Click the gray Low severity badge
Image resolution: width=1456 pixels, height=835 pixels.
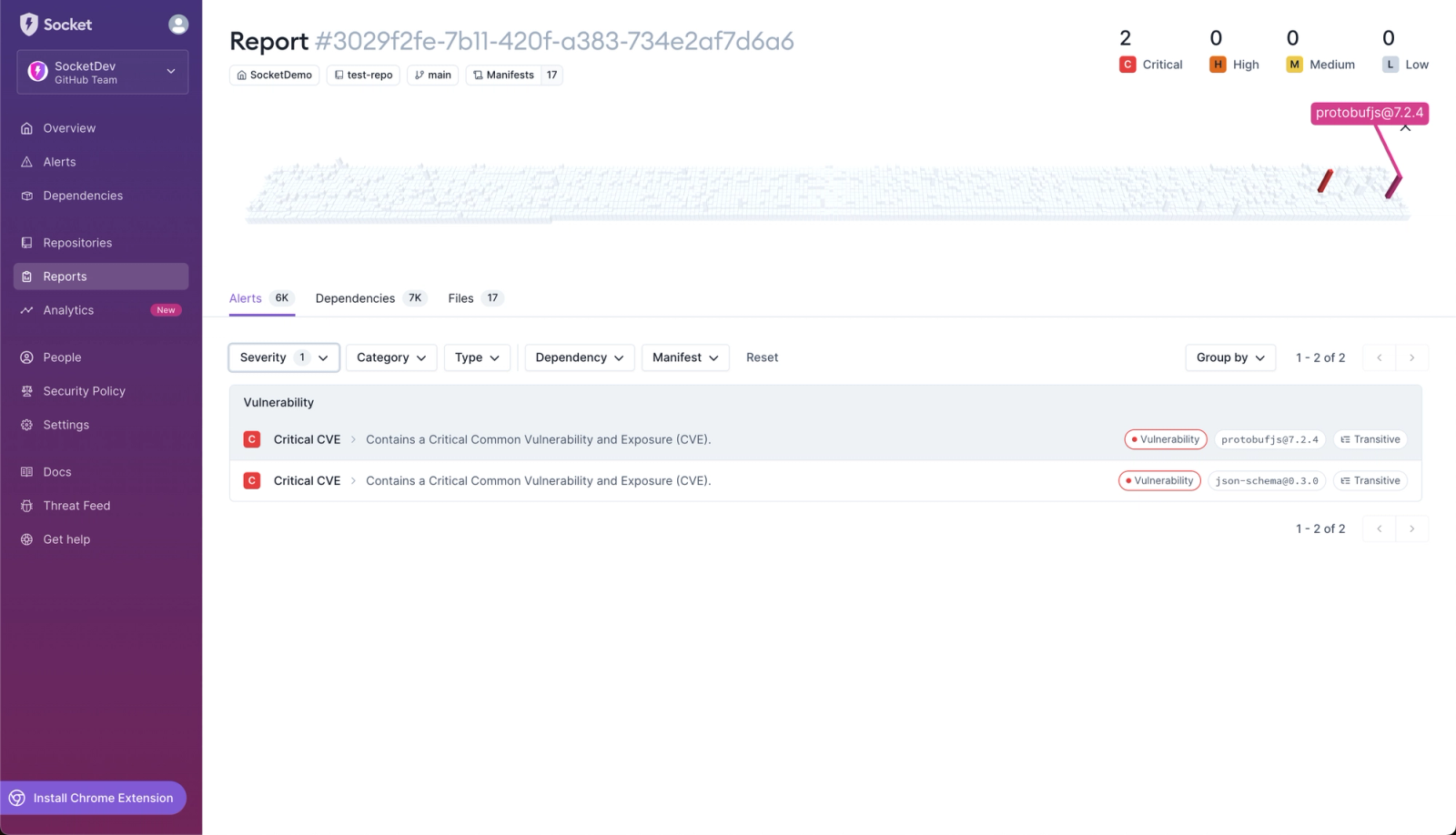[1390, 65]
